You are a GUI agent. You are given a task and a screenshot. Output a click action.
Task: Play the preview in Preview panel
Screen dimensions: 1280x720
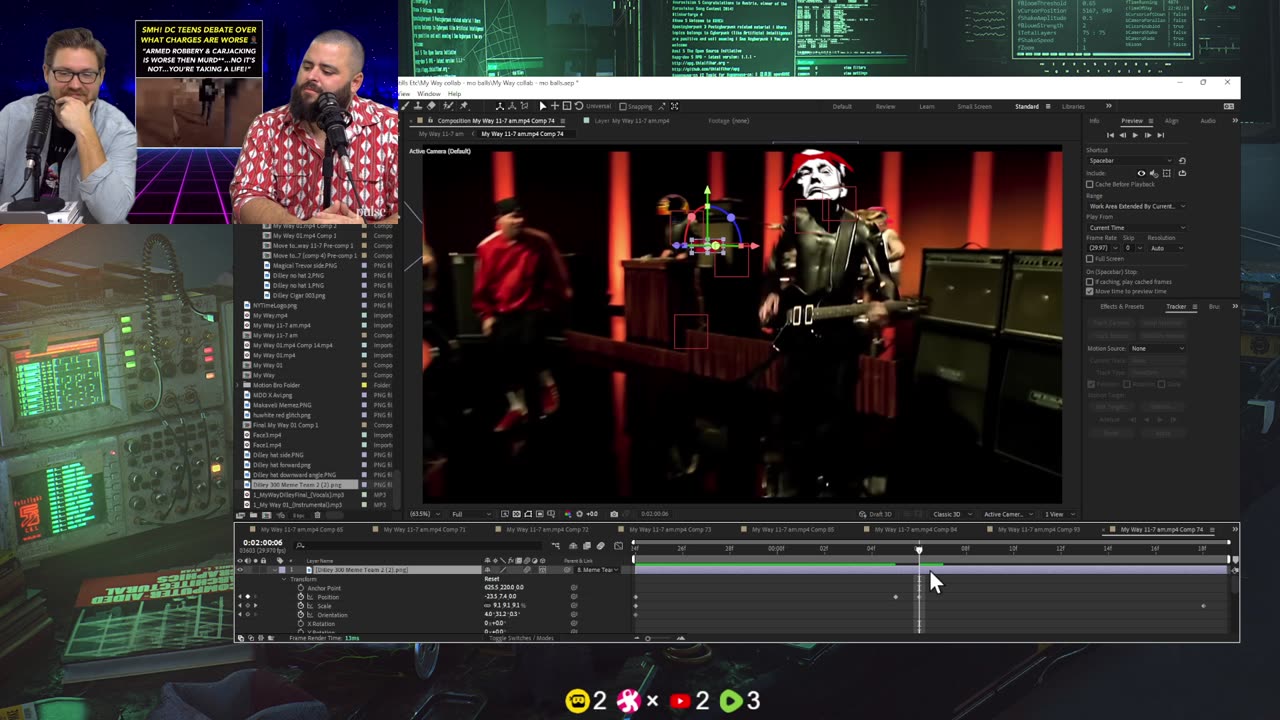pyautogui.click(x=1135, y=135)
